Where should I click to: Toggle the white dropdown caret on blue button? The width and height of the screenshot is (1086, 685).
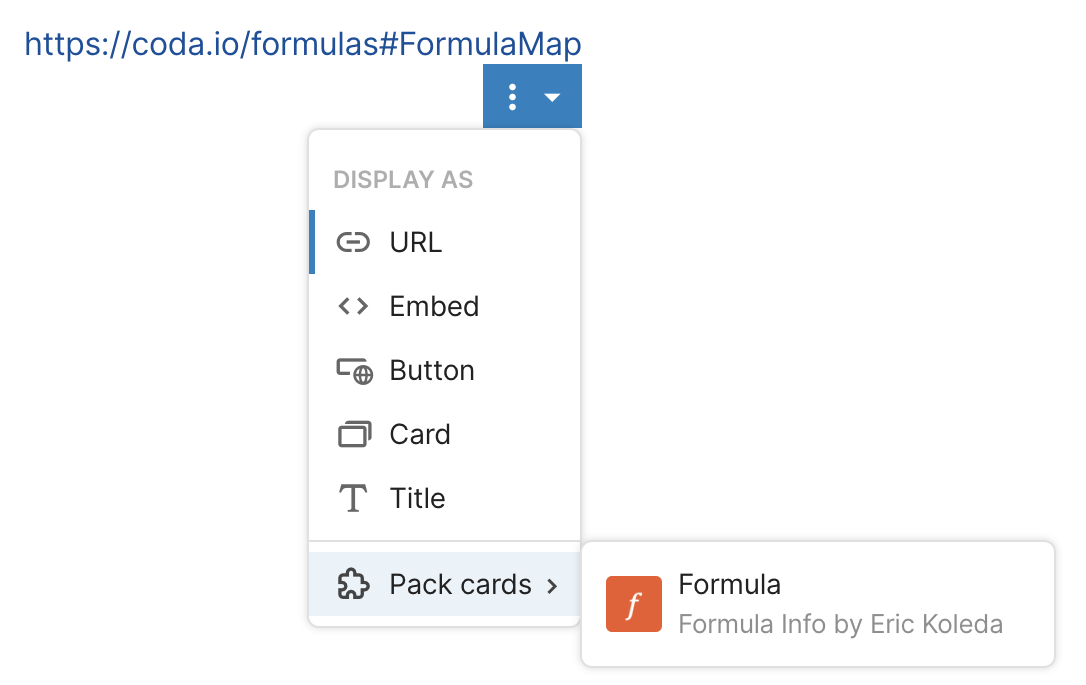(552, 97)
